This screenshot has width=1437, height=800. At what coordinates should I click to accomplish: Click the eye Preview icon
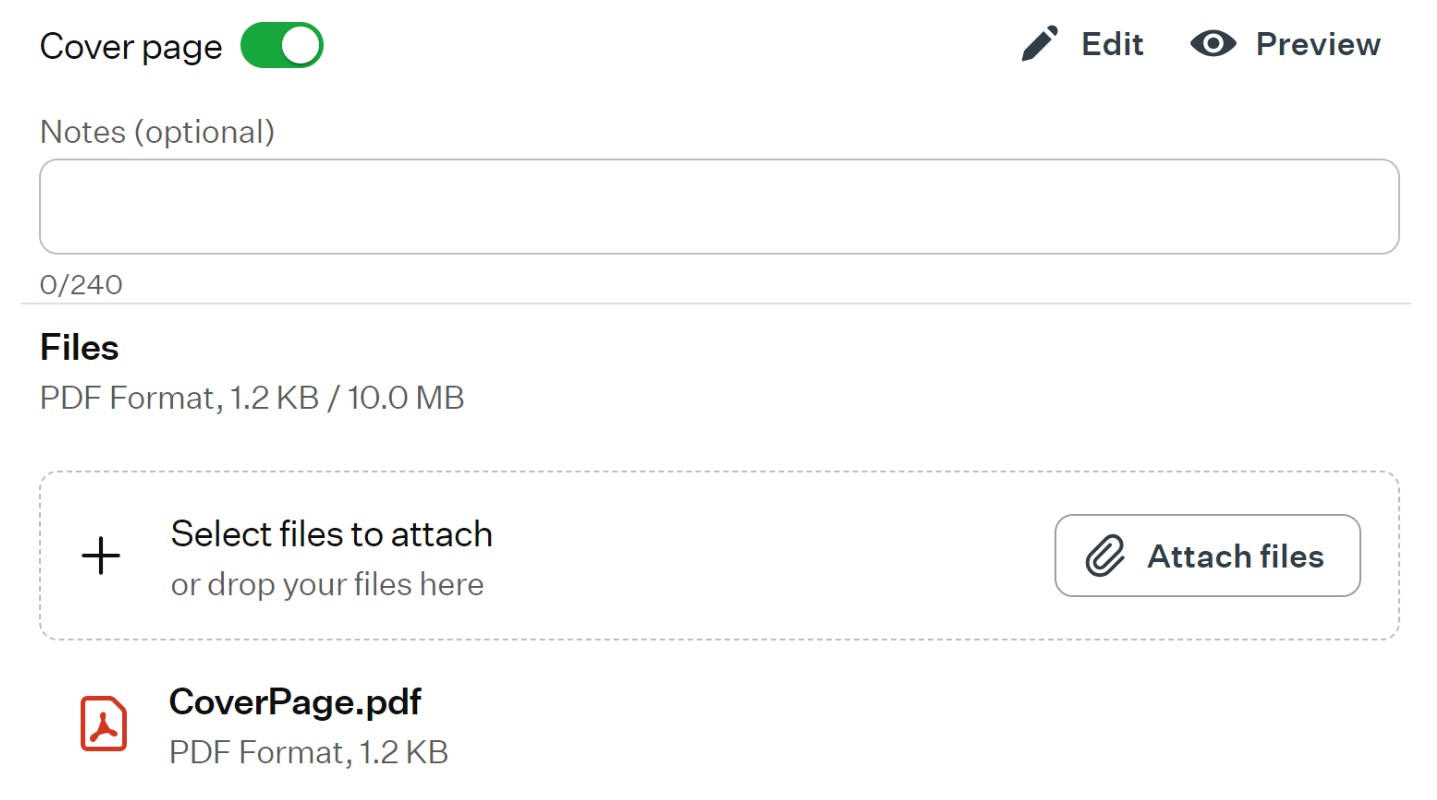1213,44
